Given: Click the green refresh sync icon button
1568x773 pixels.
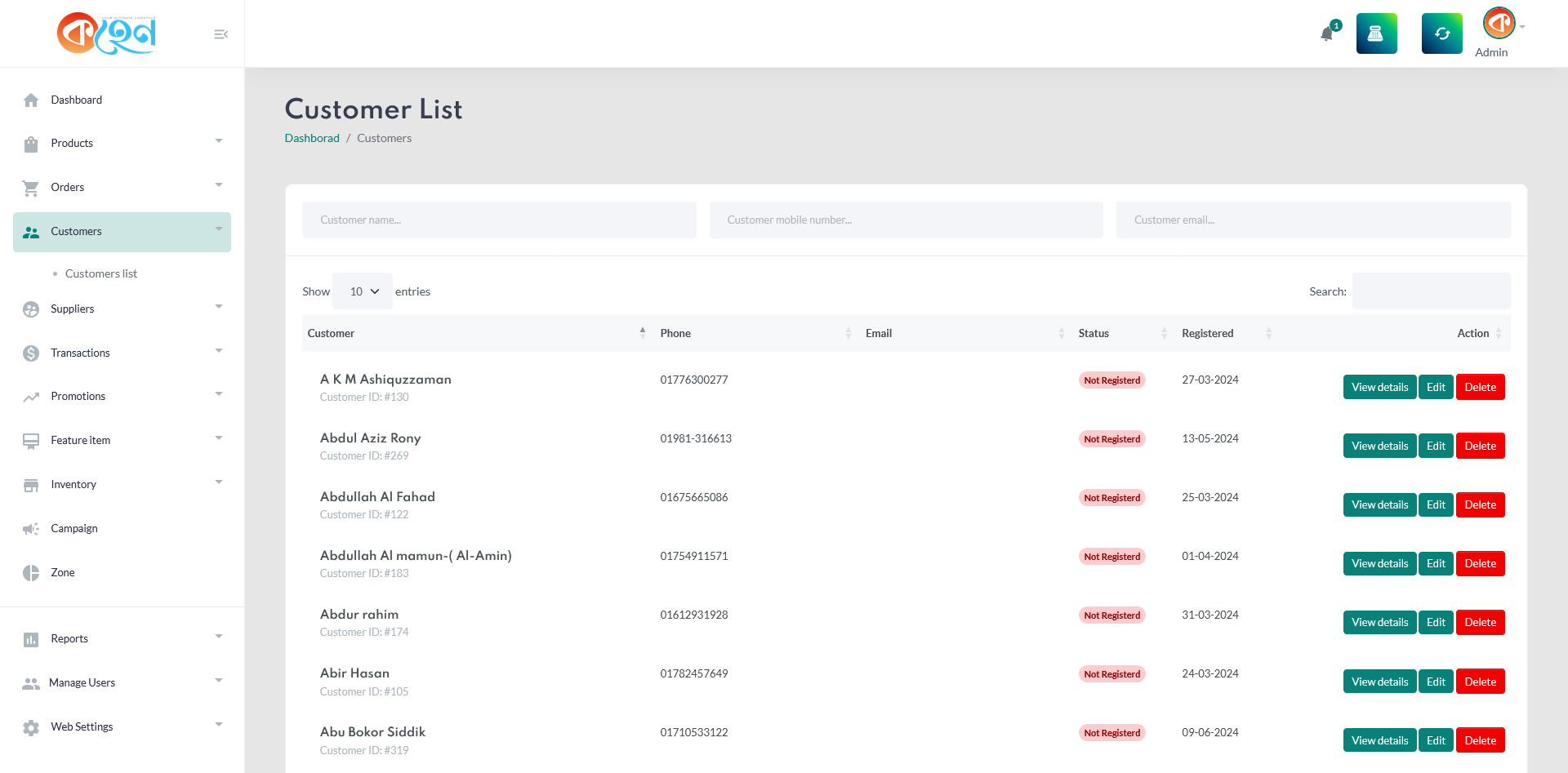Looking at the screenshot, I should [x=1441, y=33].
